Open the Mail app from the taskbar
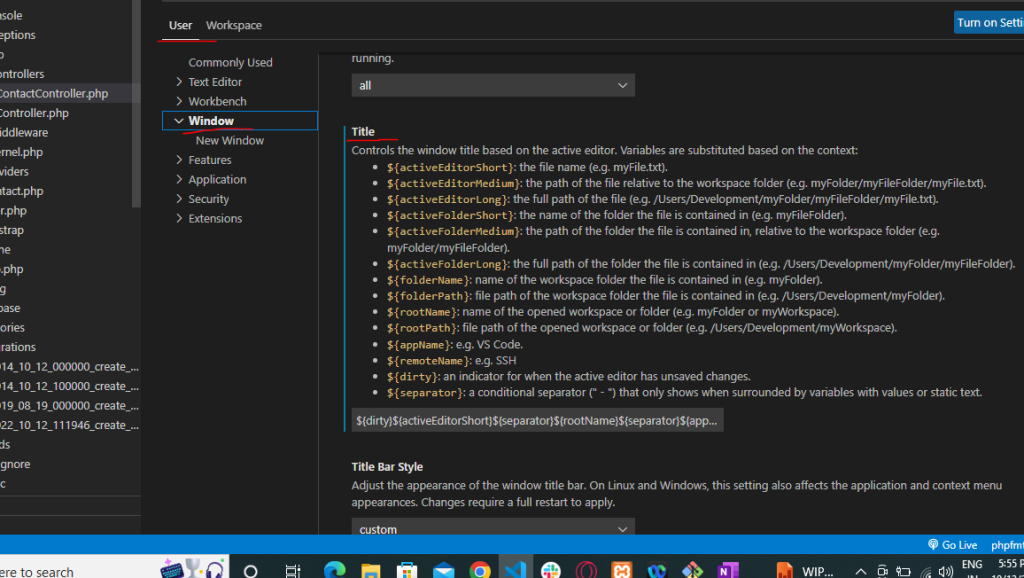Viewport: 1024px width, 578px height. click(x=443, y=571)
